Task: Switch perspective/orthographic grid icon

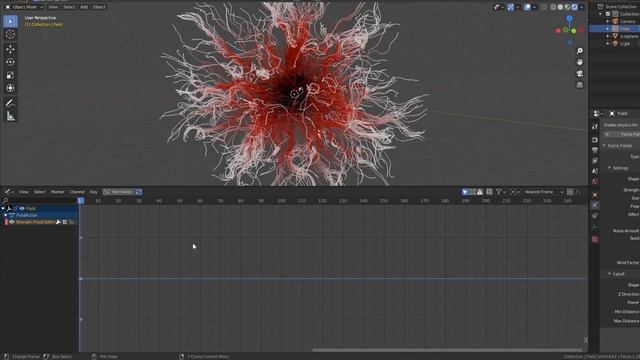Action: click(x=580, y=85)
